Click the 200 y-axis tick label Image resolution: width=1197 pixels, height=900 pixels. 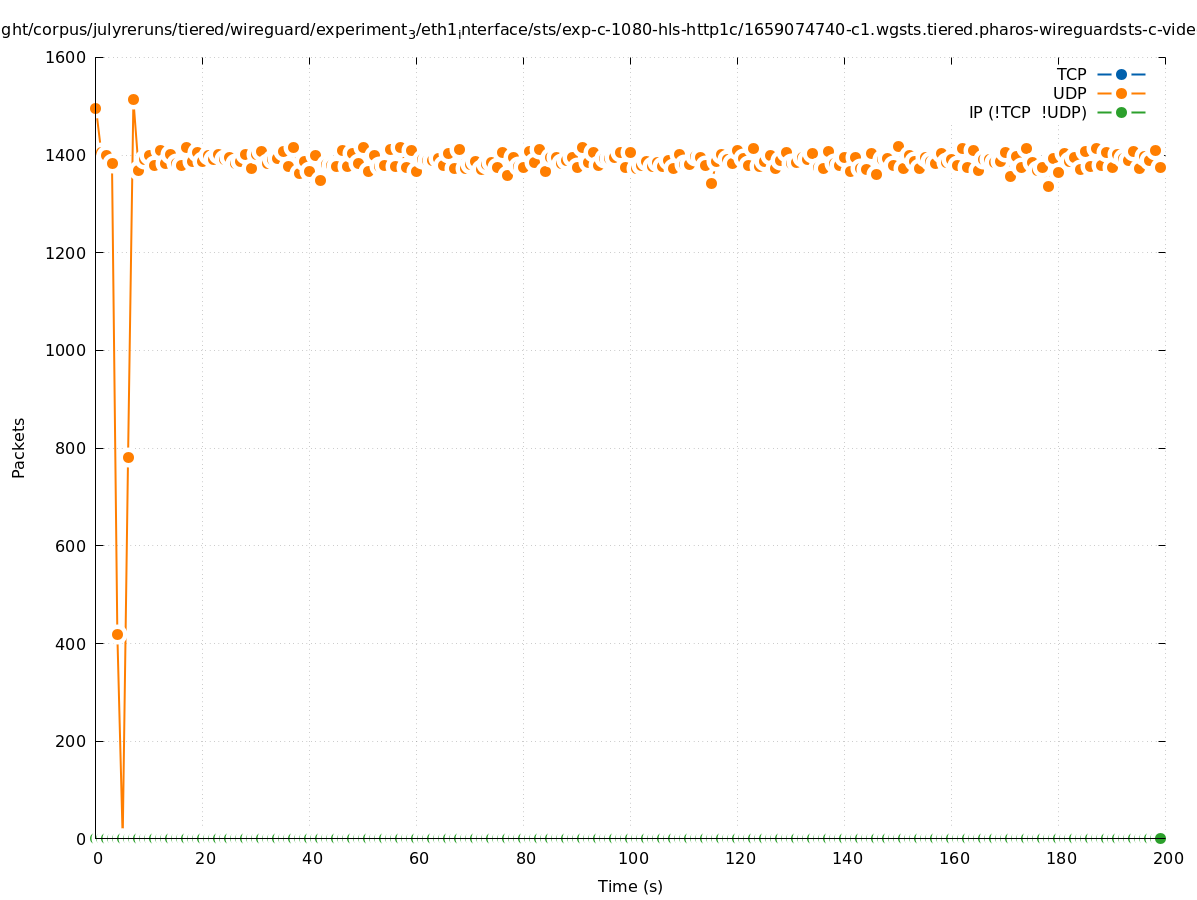click(71, 741)
